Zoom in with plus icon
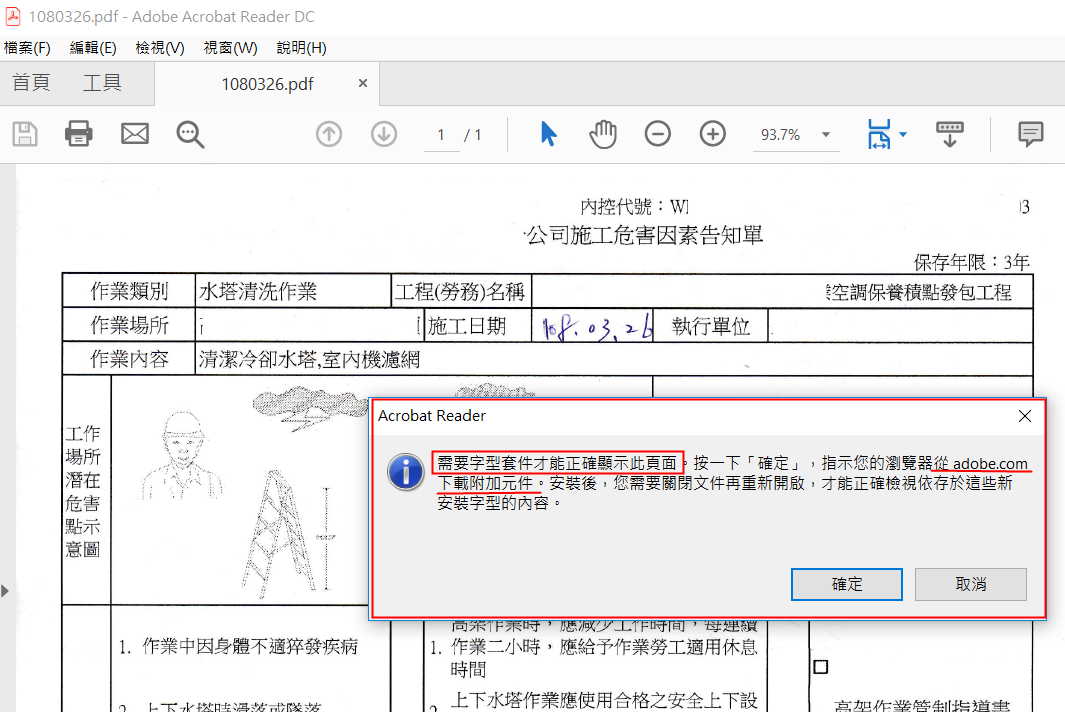Image resolution: width=1065 pixels, height=712 pixels. (712, 134)
